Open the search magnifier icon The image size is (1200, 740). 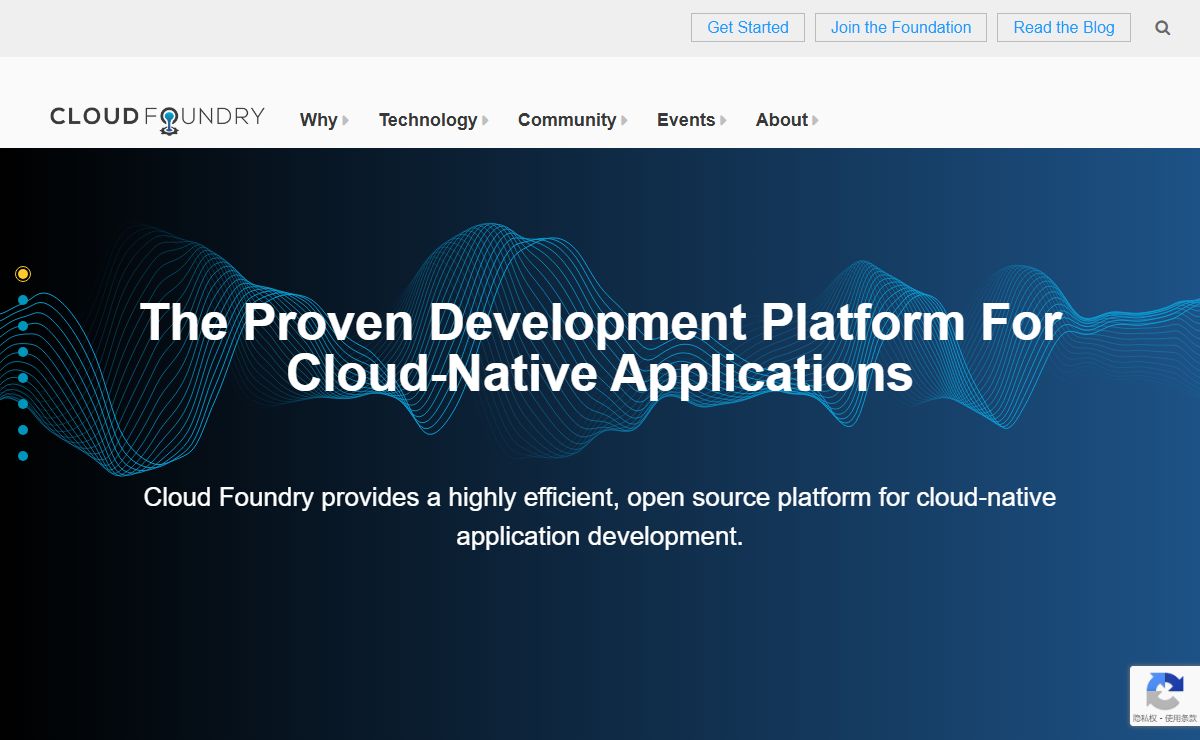tap(1162, 28)
